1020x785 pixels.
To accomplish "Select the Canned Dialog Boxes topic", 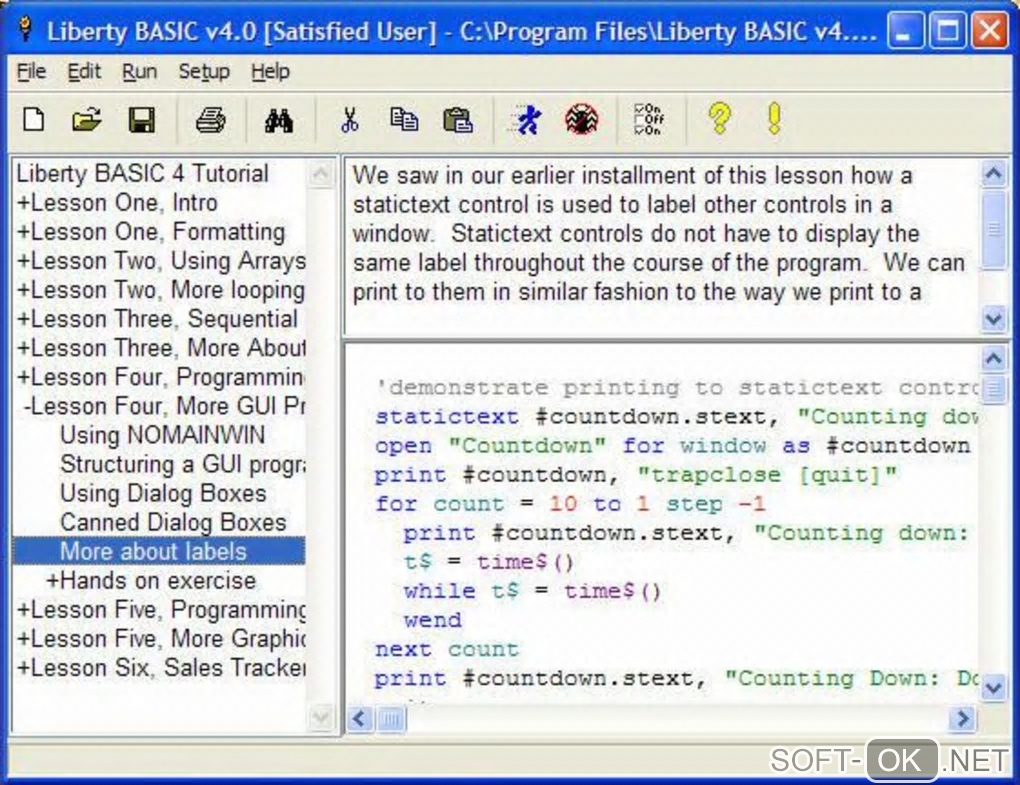I will [173, 522].
